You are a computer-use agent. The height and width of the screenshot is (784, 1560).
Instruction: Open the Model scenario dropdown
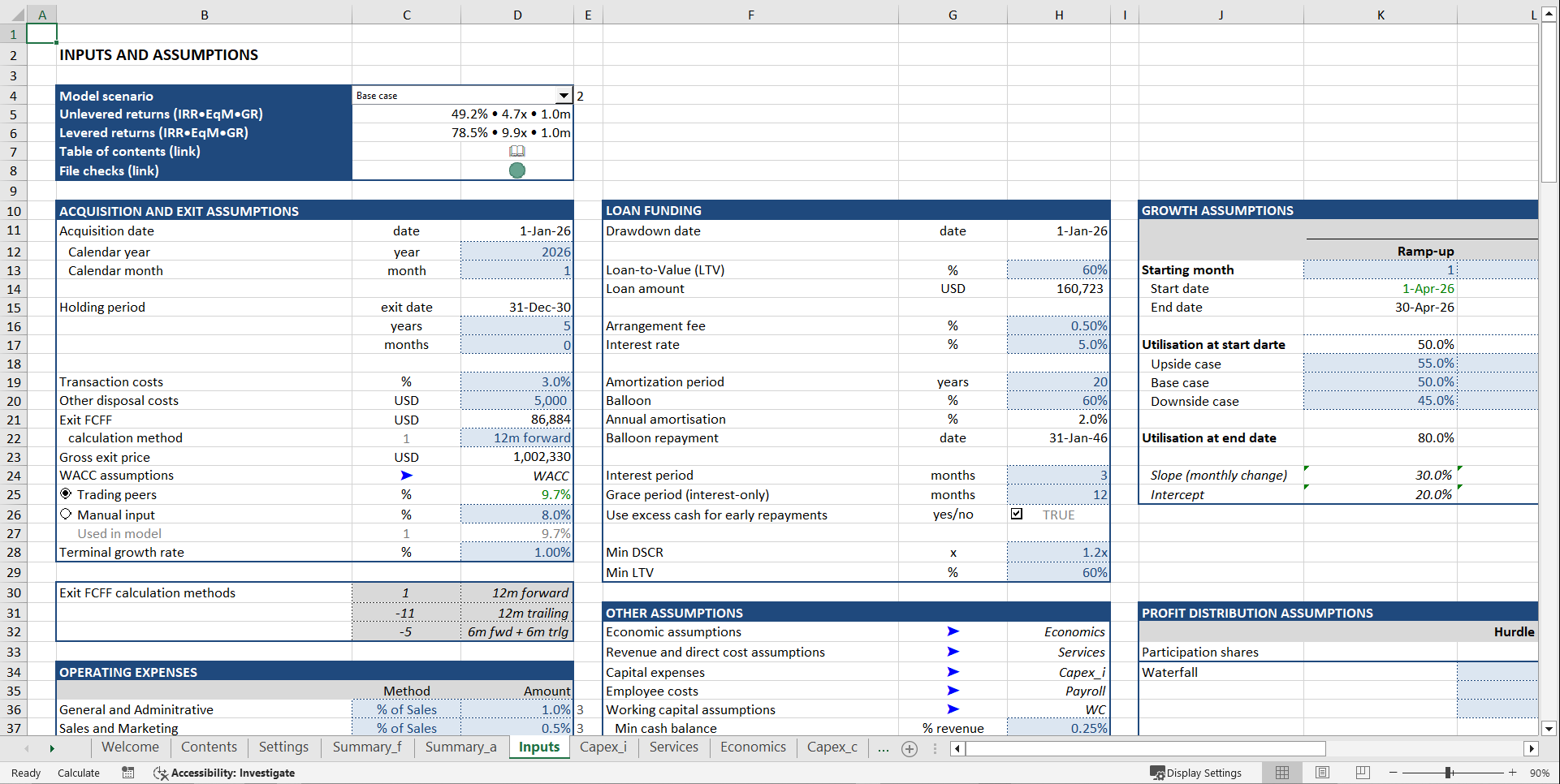click(x=563, y=95)
